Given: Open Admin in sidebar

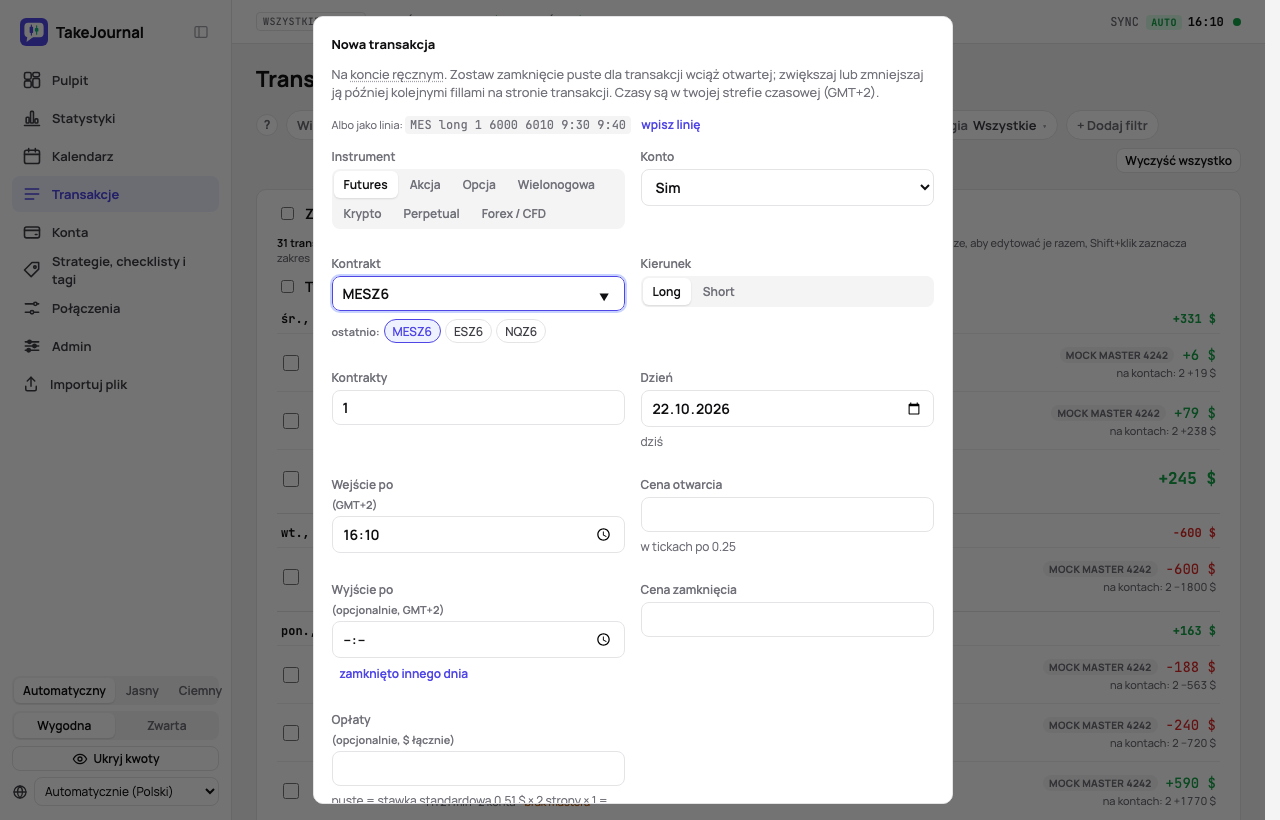Looking at the screenshot, I should [115, 346].
